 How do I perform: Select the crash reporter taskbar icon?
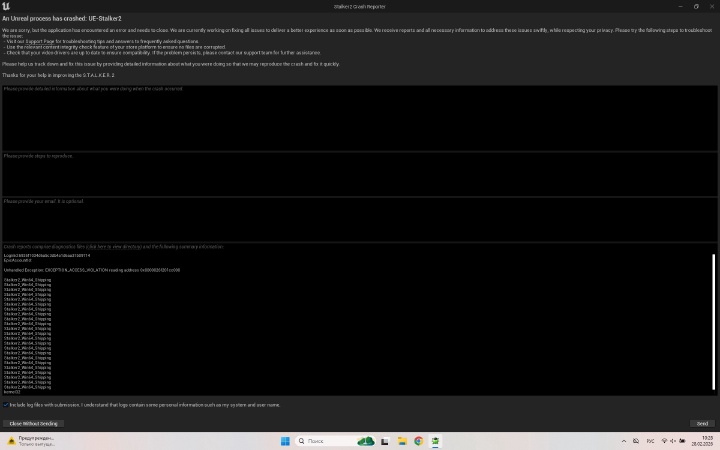click(436, 441)
